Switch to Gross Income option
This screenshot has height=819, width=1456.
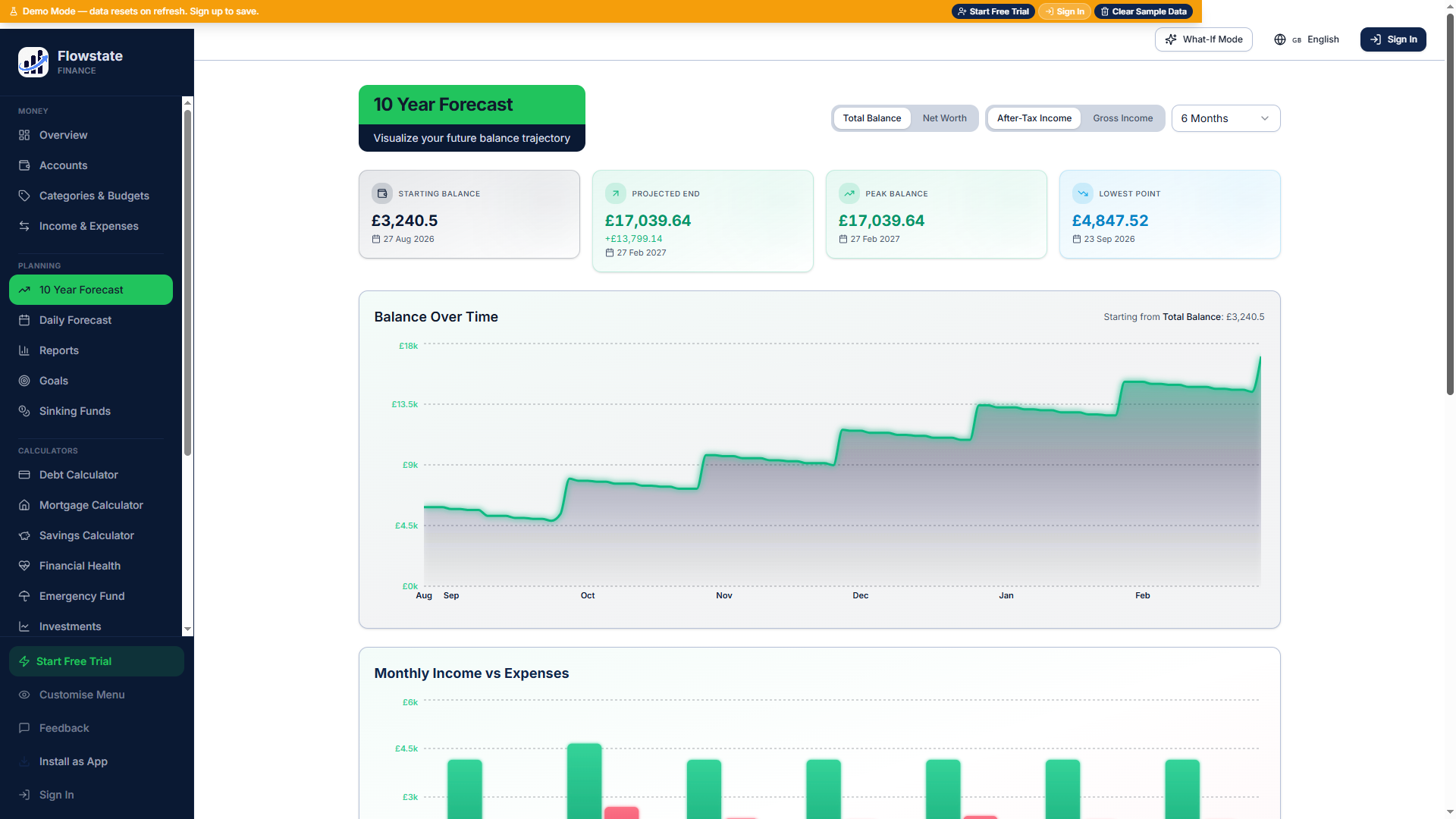coord(1123,118)
